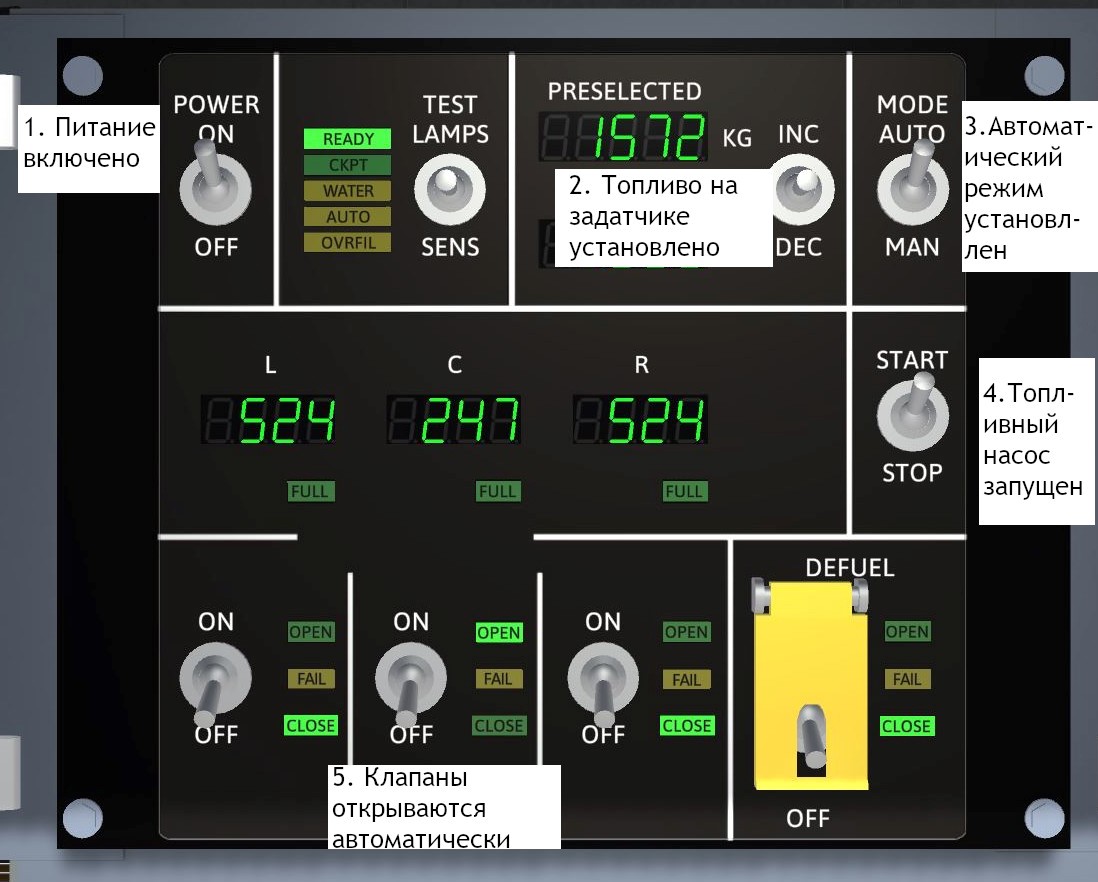Click the CLOSE lamp beside the DEFUEL switch
Viewport: 1098px width, 882px height.
(x=906, y=727)
